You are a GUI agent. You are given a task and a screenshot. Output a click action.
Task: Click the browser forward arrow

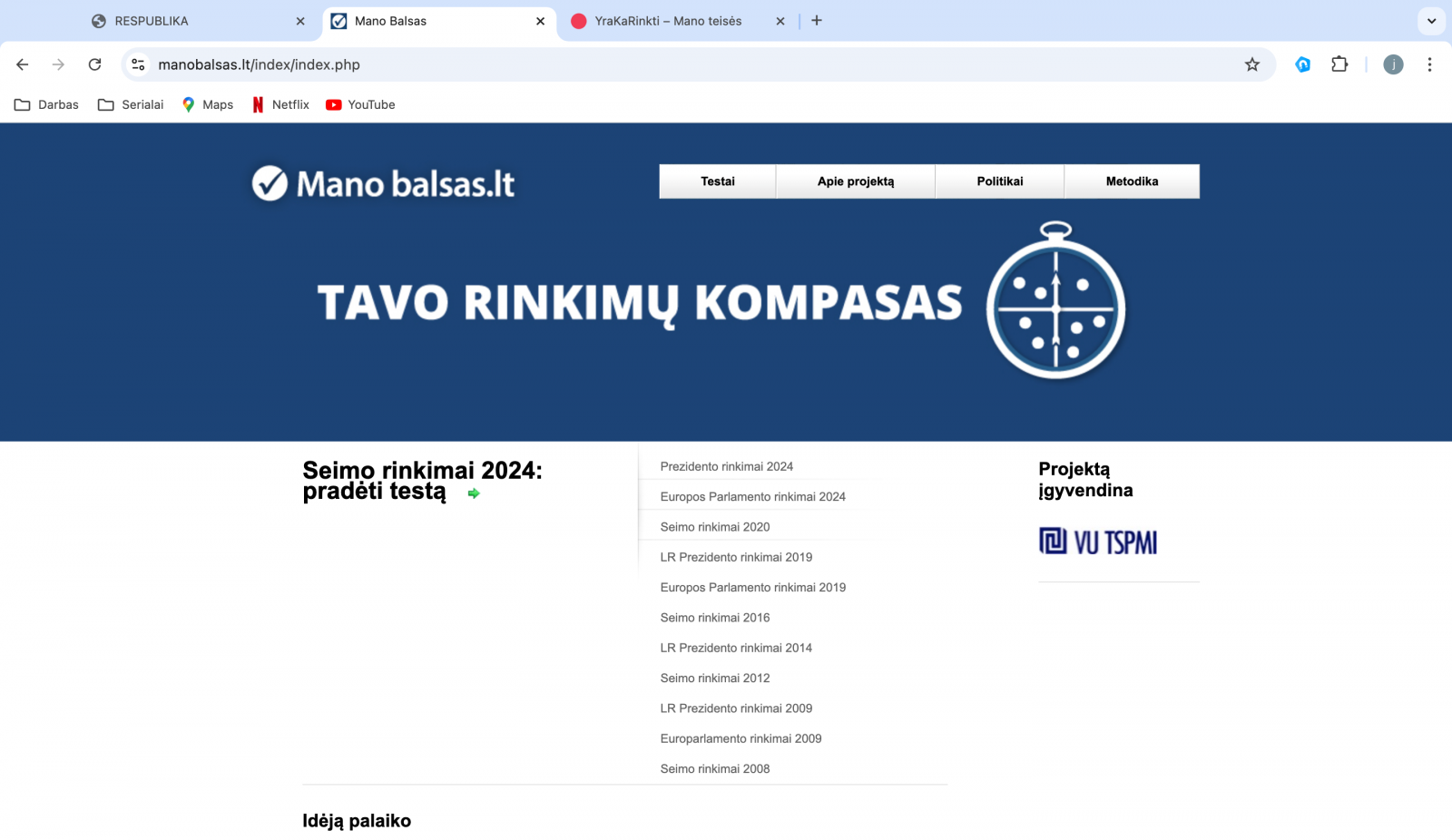tap(58, 64)
